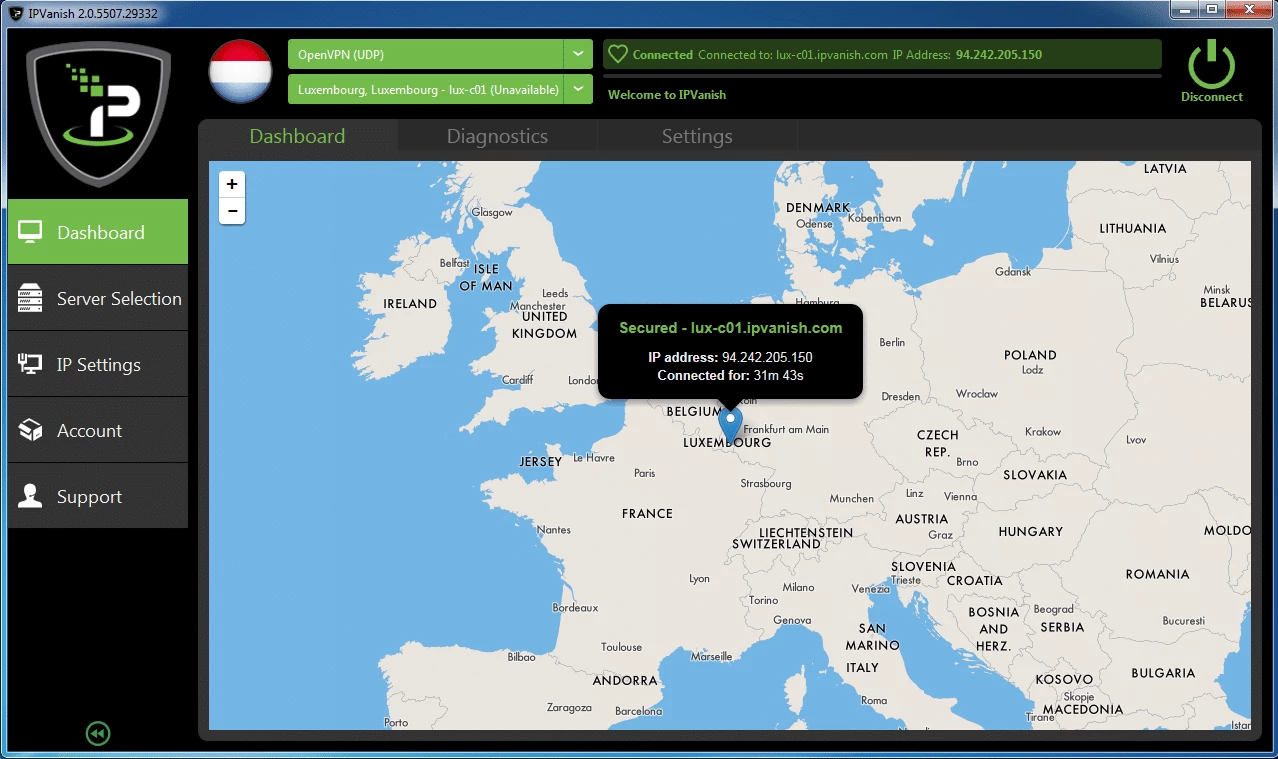Viewport: 1278px width, 759px height.
Task: Open Server Selection in the sidebar
Action: click(98, 298)
